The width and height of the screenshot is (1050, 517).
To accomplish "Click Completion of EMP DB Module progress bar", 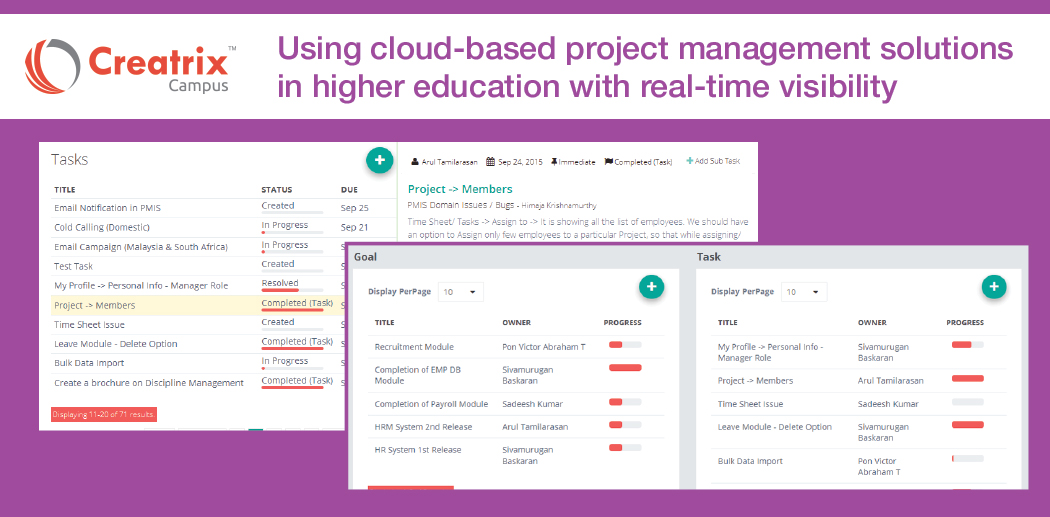I will (x=625, y=368).
